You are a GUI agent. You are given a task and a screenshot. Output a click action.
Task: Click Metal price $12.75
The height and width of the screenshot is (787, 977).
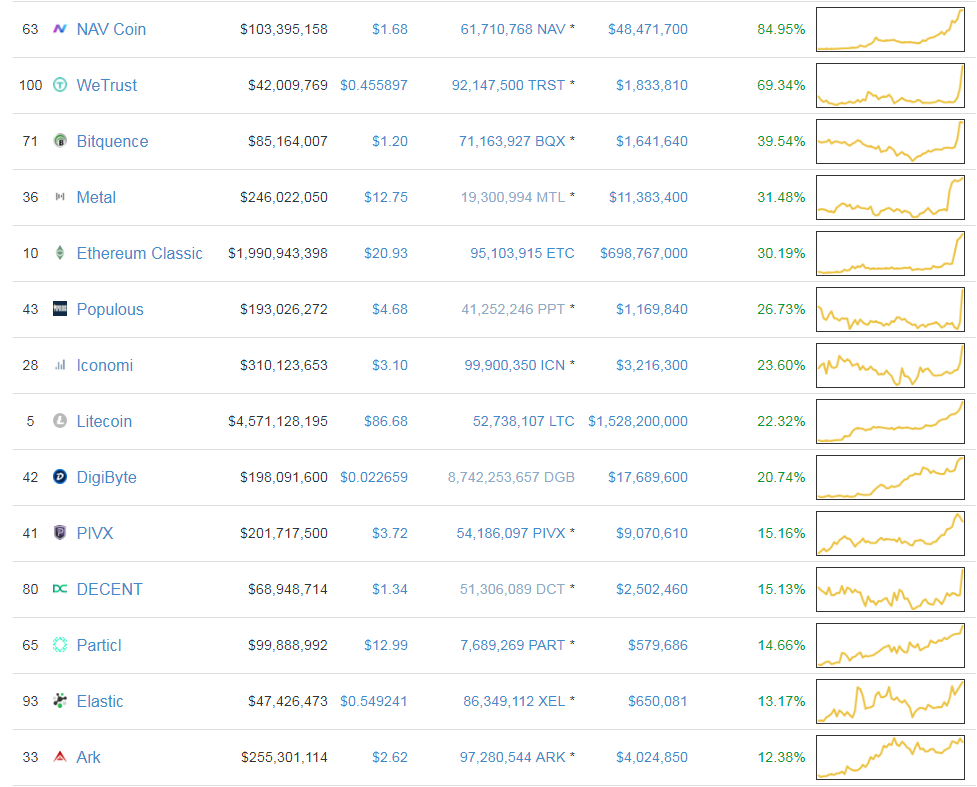(386, 198)
